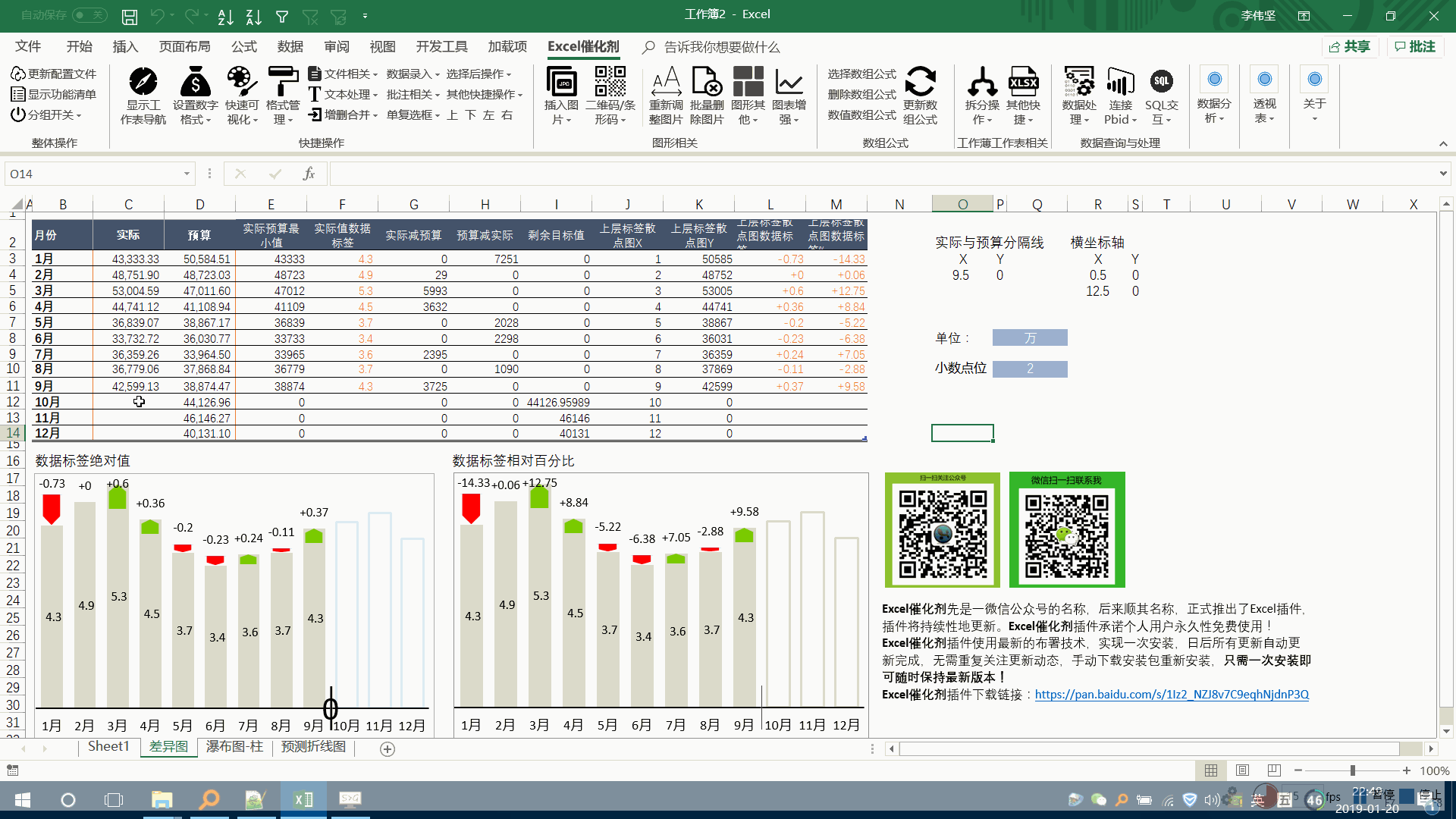Image resolution: width=1456 pixels, height=819 pixels.
Task: Click the zoom slider handle
Action: tap(1352, 770)
